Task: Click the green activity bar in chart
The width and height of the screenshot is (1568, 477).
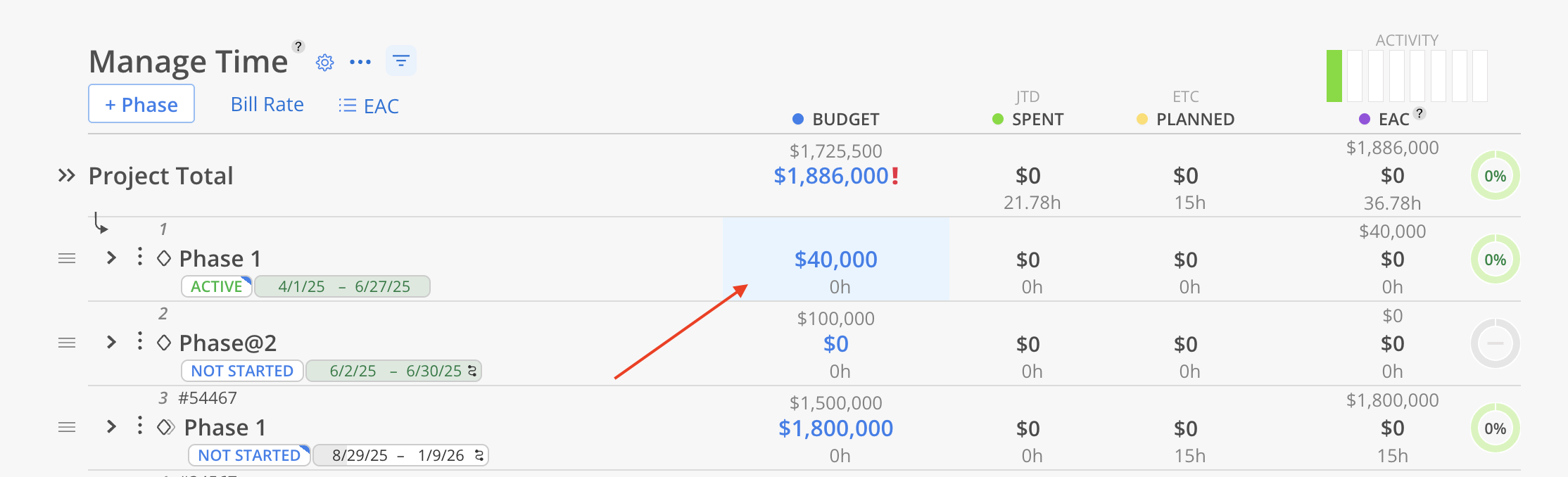Action: (1334, 76)
